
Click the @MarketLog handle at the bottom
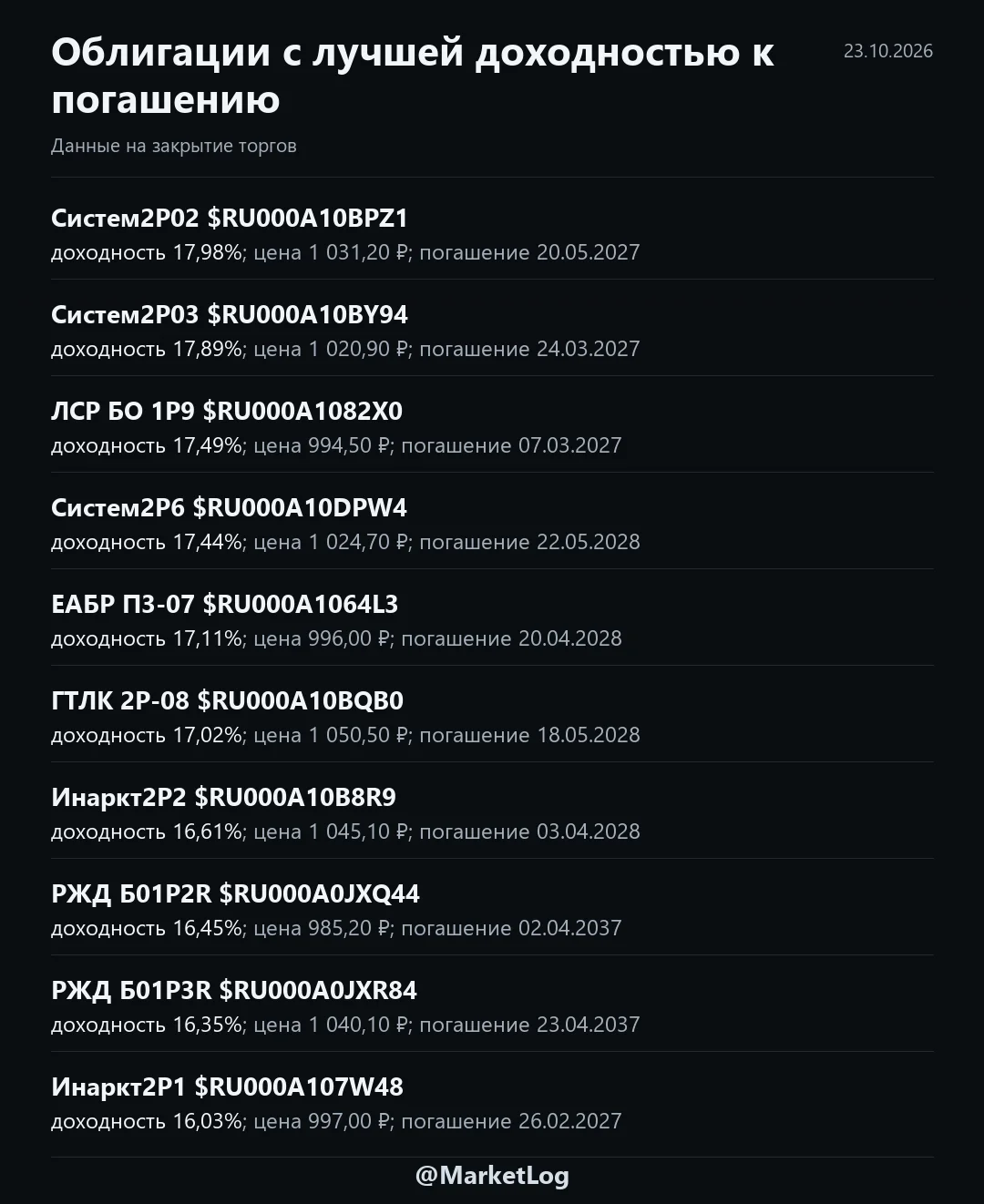pyautogui.click(x=492, y=1176)
